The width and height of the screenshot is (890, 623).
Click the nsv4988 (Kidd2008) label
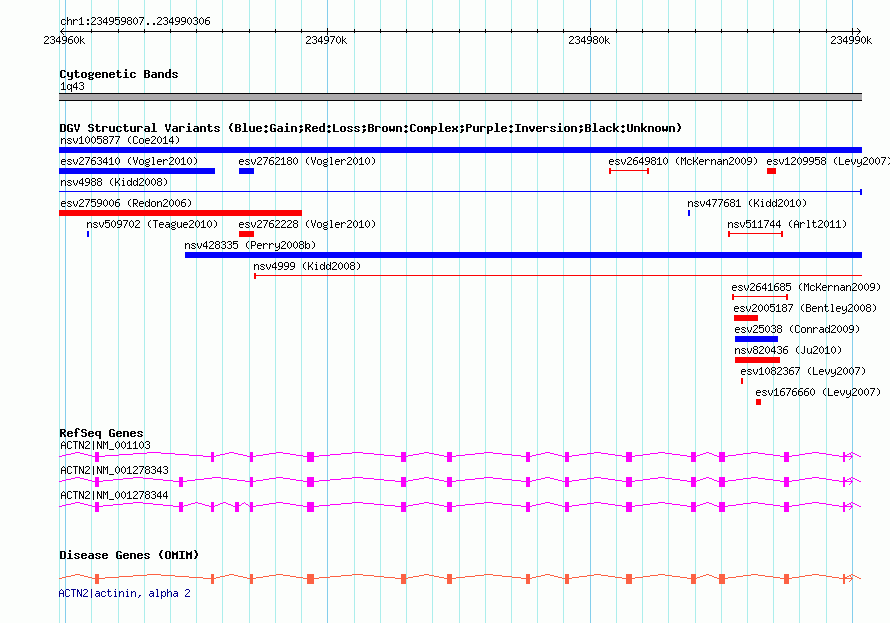click(114, 182)
